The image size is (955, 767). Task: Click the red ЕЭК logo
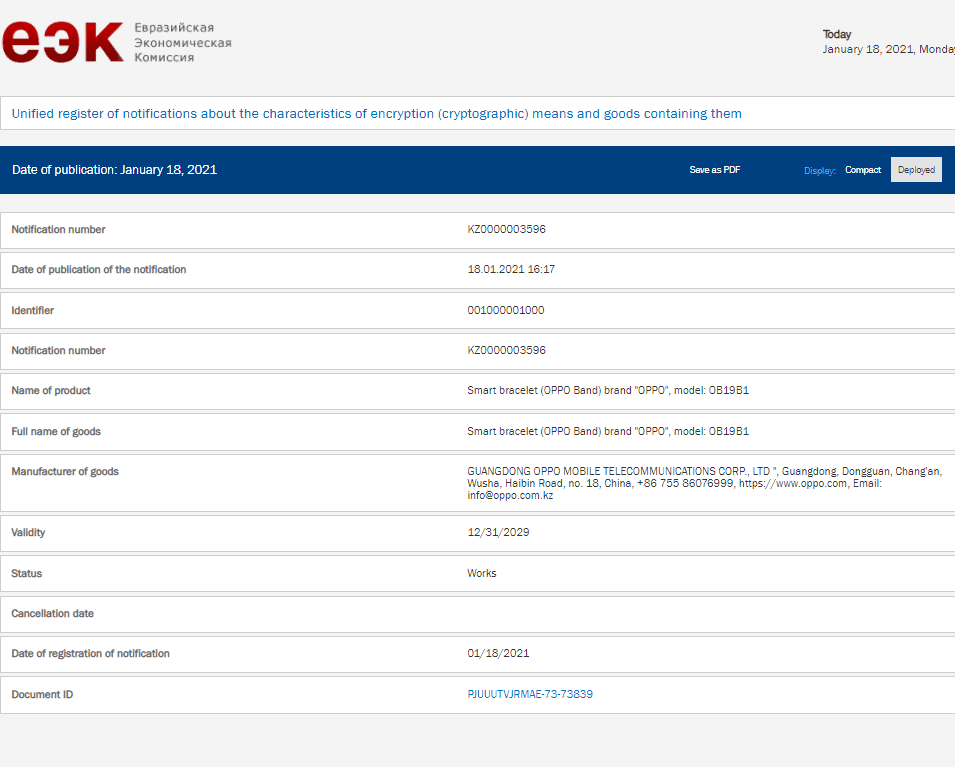click(62, 42)
